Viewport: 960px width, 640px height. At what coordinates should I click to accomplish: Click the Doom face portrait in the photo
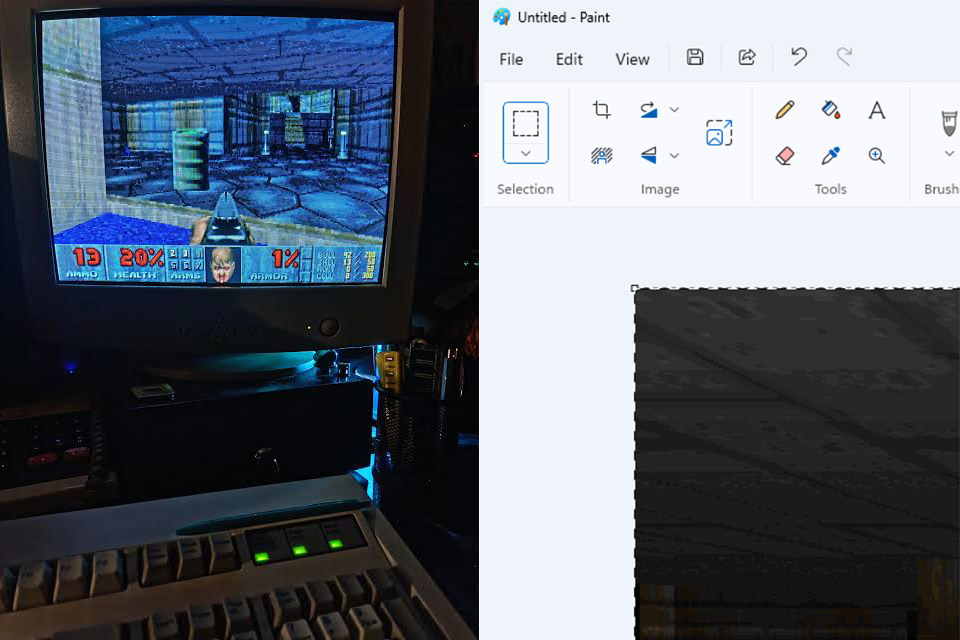point(223,265)
